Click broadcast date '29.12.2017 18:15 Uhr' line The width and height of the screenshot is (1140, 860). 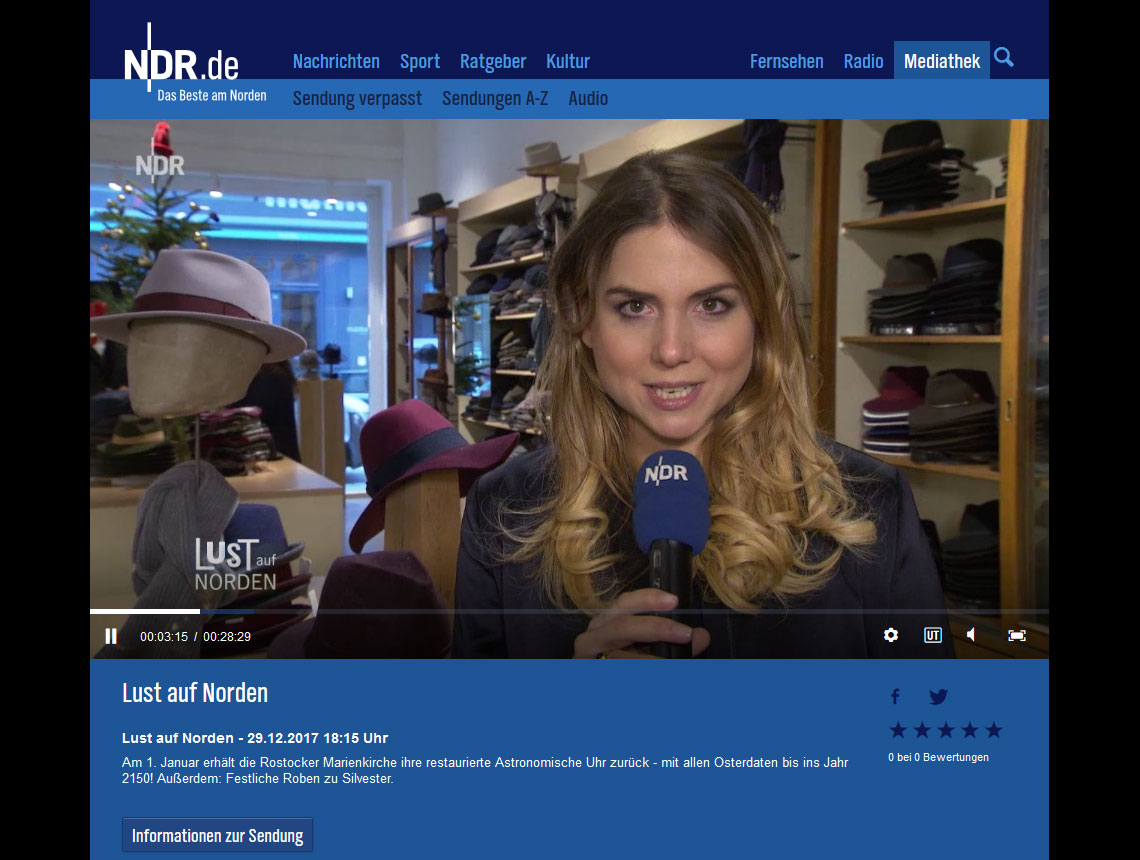click(x=255, y=738)
